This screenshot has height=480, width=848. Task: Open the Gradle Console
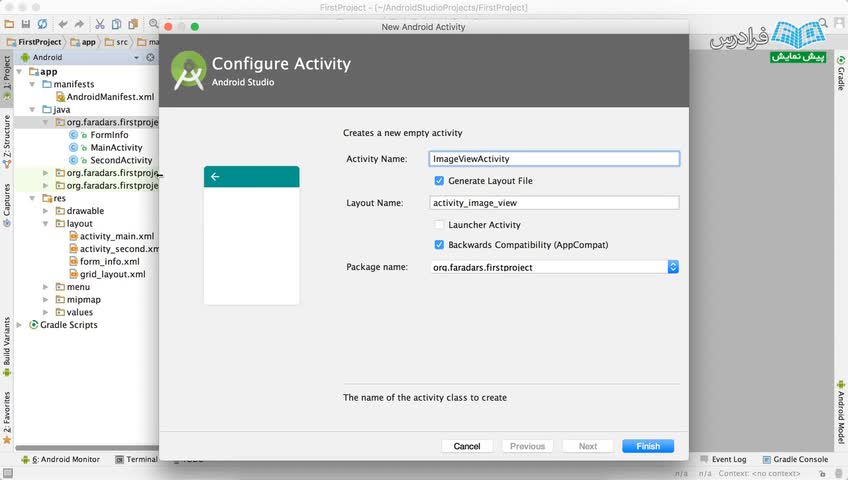tap(796, 459)
